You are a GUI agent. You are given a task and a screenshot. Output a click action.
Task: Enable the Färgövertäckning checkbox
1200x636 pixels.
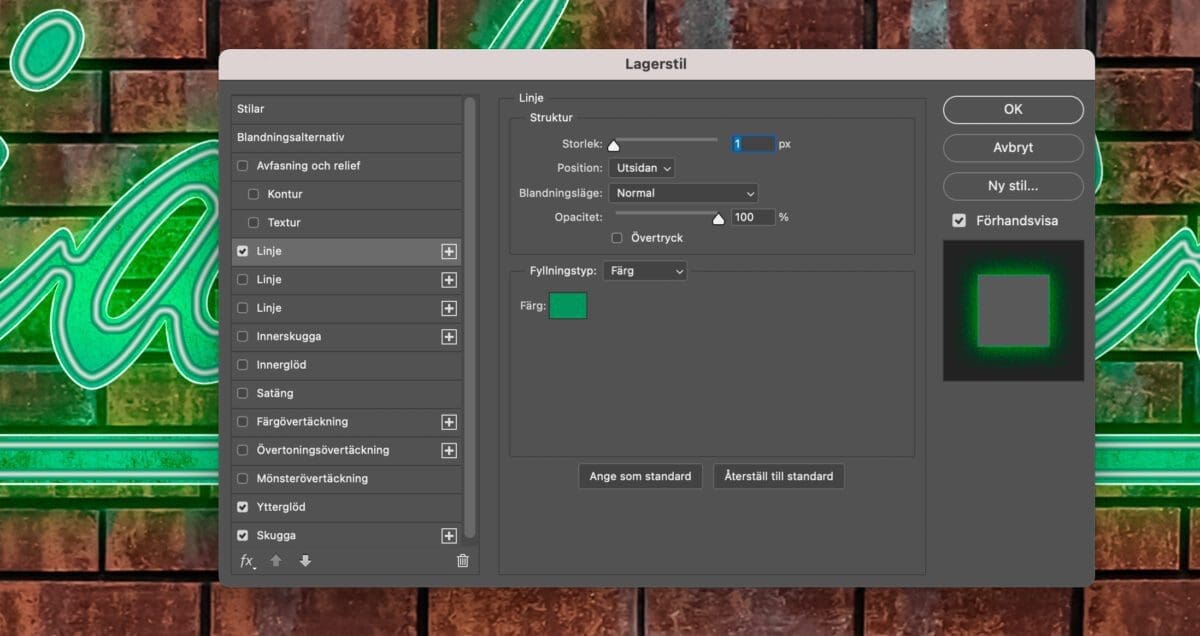tap(242, 422)
